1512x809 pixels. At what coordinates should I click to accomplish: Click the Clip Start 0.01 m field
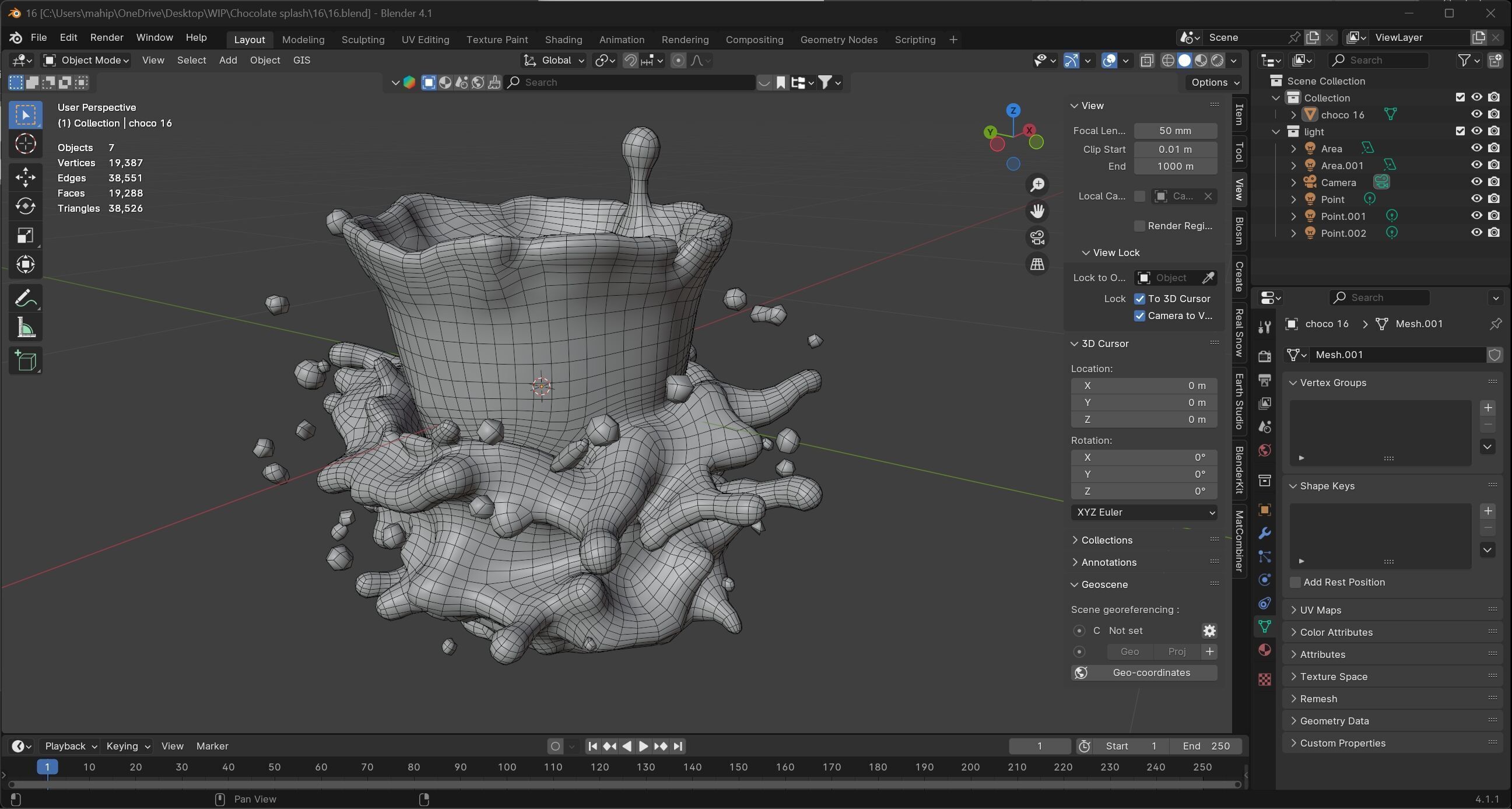tap(1174, 150)
